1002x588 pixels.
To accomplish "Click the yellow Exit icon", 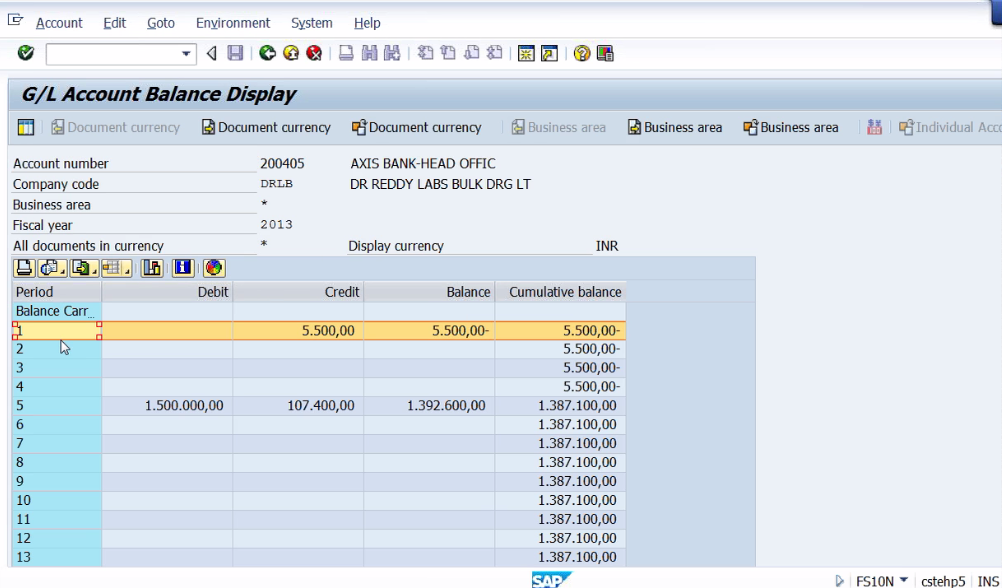I will click(x=291, y=53).
